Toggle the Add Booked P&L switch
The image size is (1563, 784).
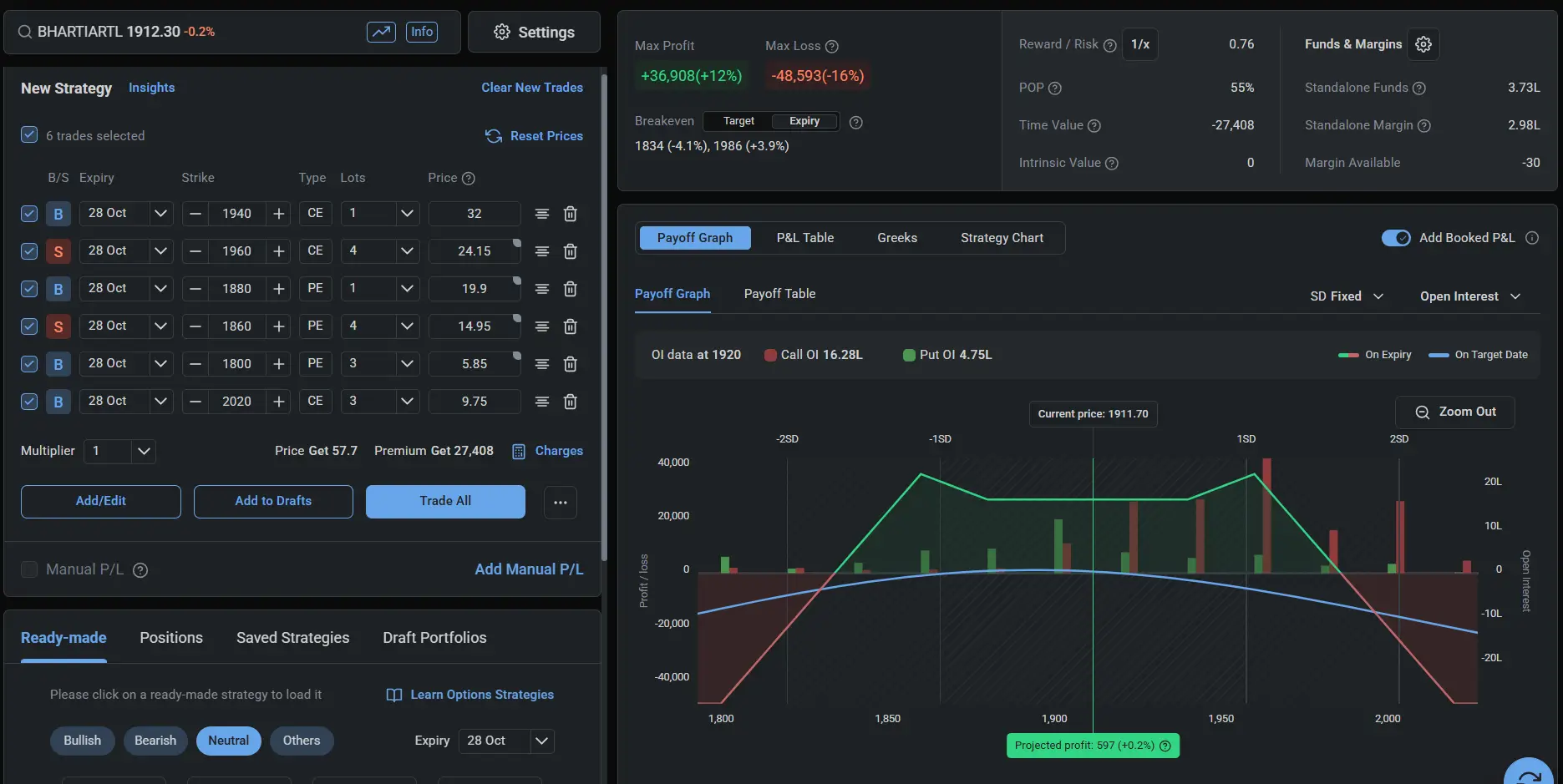(x=1395, y=238)
